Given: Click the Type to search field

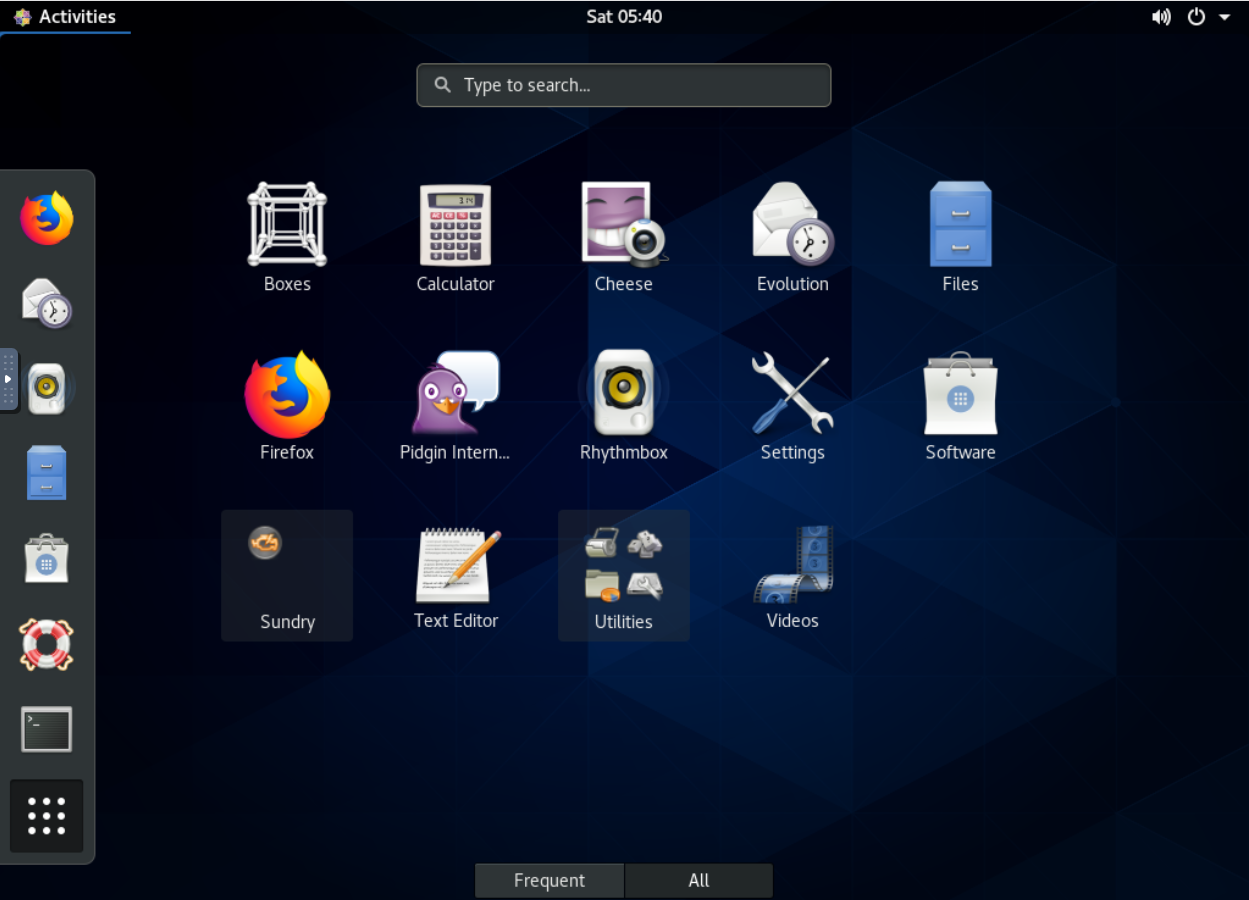Looking at the screenshot, I should [623, 85].
